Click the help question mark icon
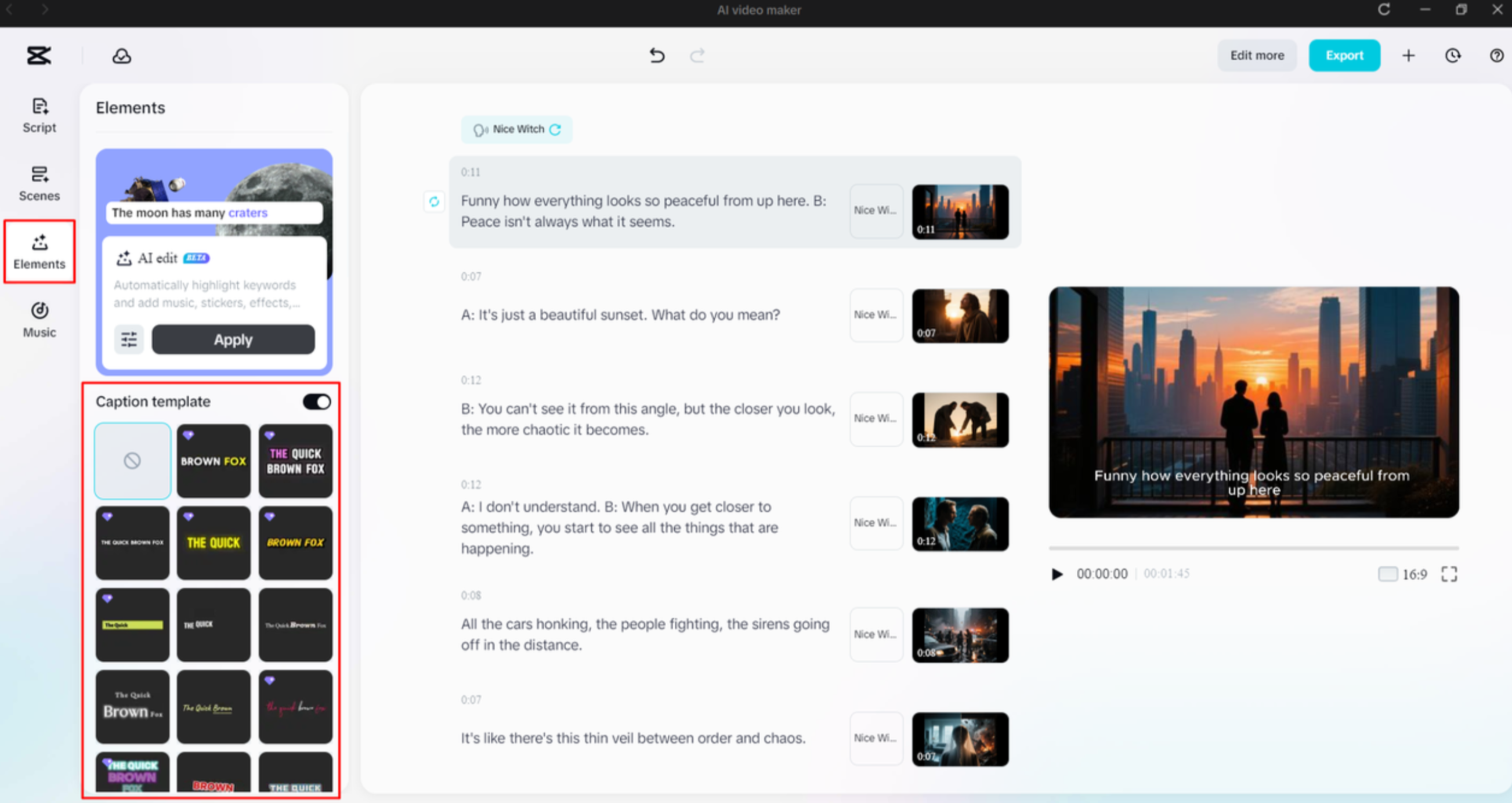 (x=1496, y=55)
